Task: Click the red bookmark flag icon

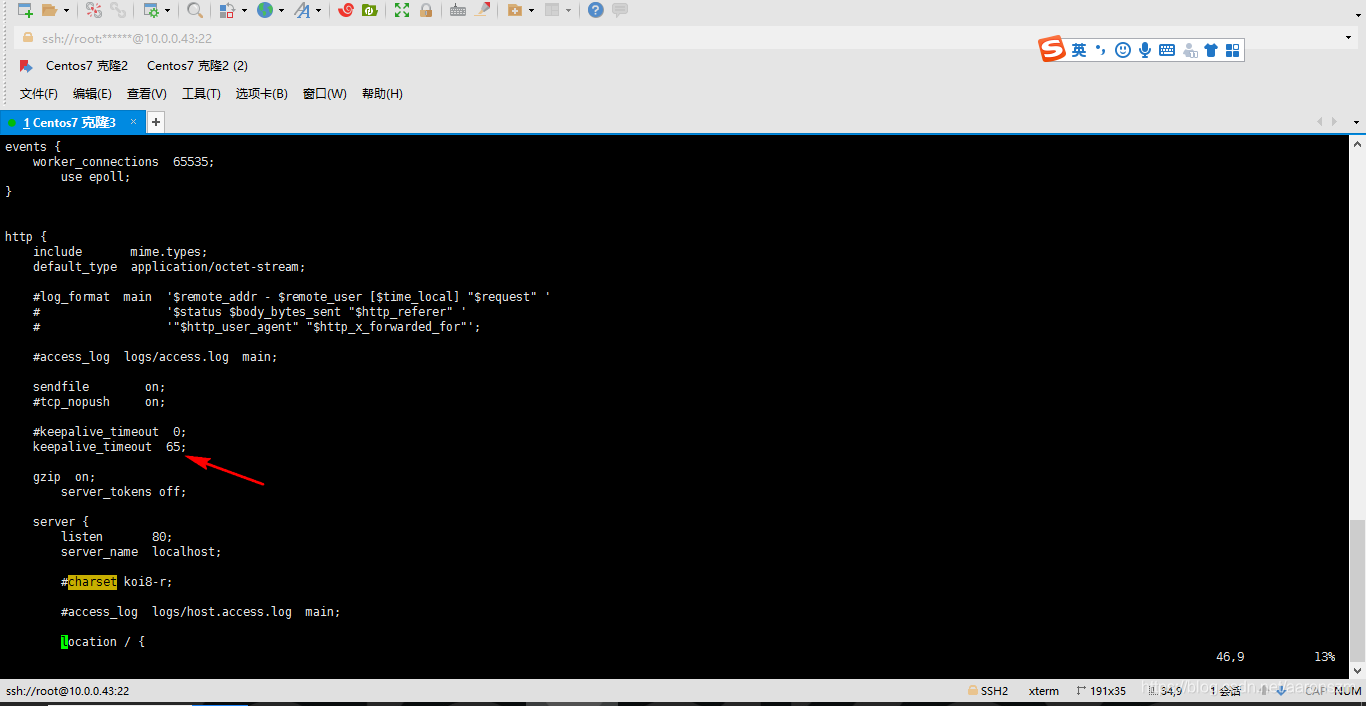Action: (26, 66)
